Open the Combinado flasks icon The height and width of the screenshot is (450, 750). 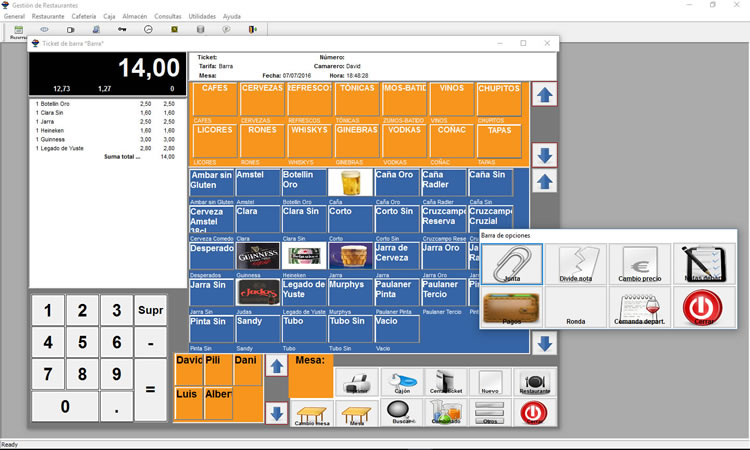click(446, 412)
